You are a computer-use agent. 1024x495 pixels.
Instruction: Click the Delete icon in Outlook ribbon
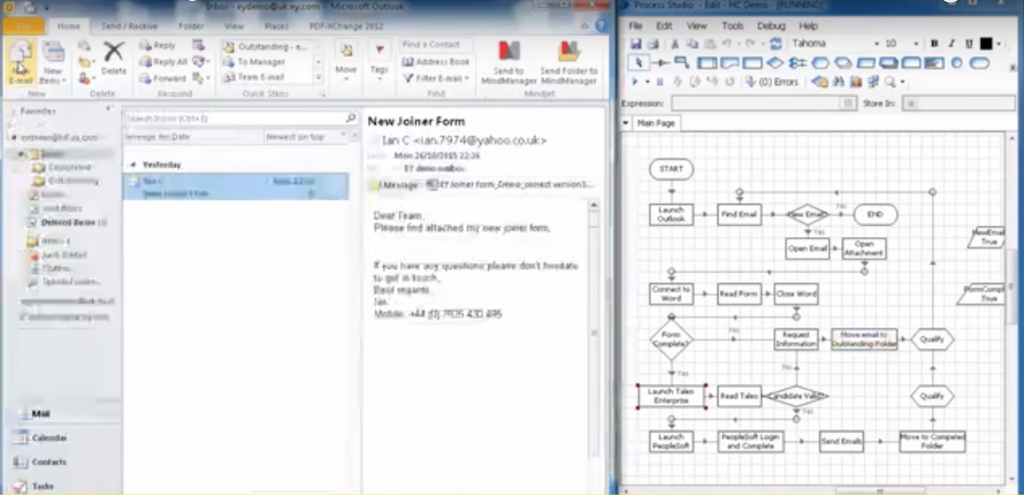pyautogui.click(x=114, y=57)
